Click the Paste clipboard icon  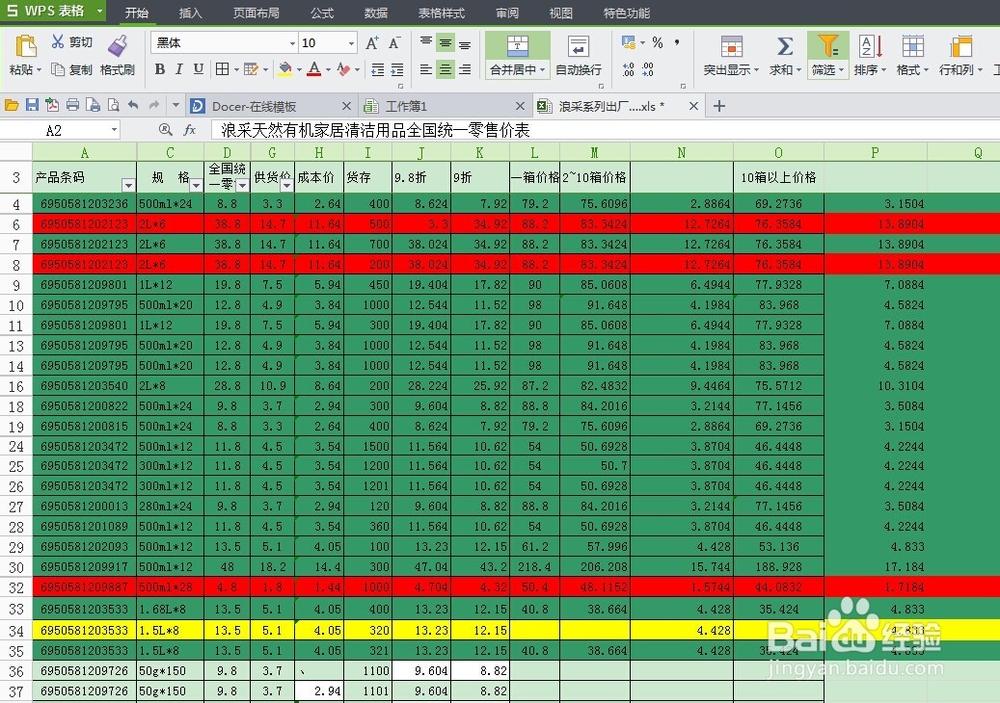click(26, 46)
